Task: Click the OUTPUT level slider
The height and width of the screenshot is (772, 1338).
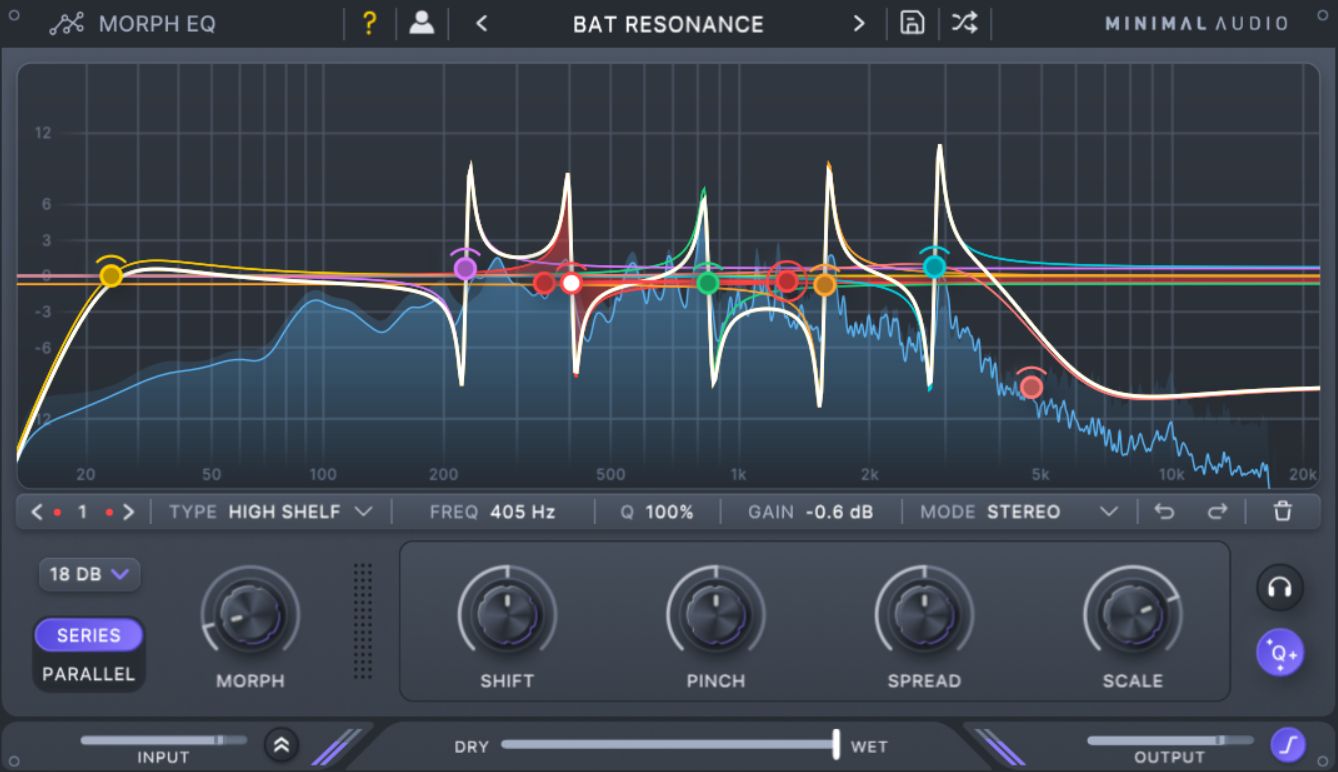Action: tap(1169, 740)
